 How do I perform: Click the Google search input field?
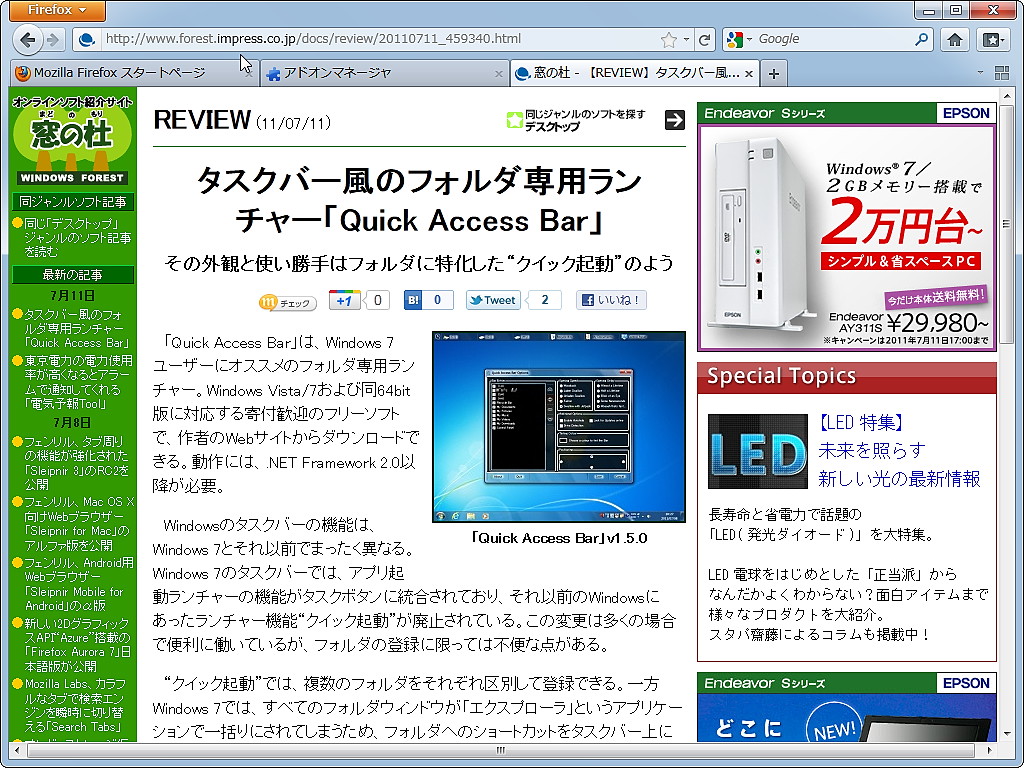[833, 39]
